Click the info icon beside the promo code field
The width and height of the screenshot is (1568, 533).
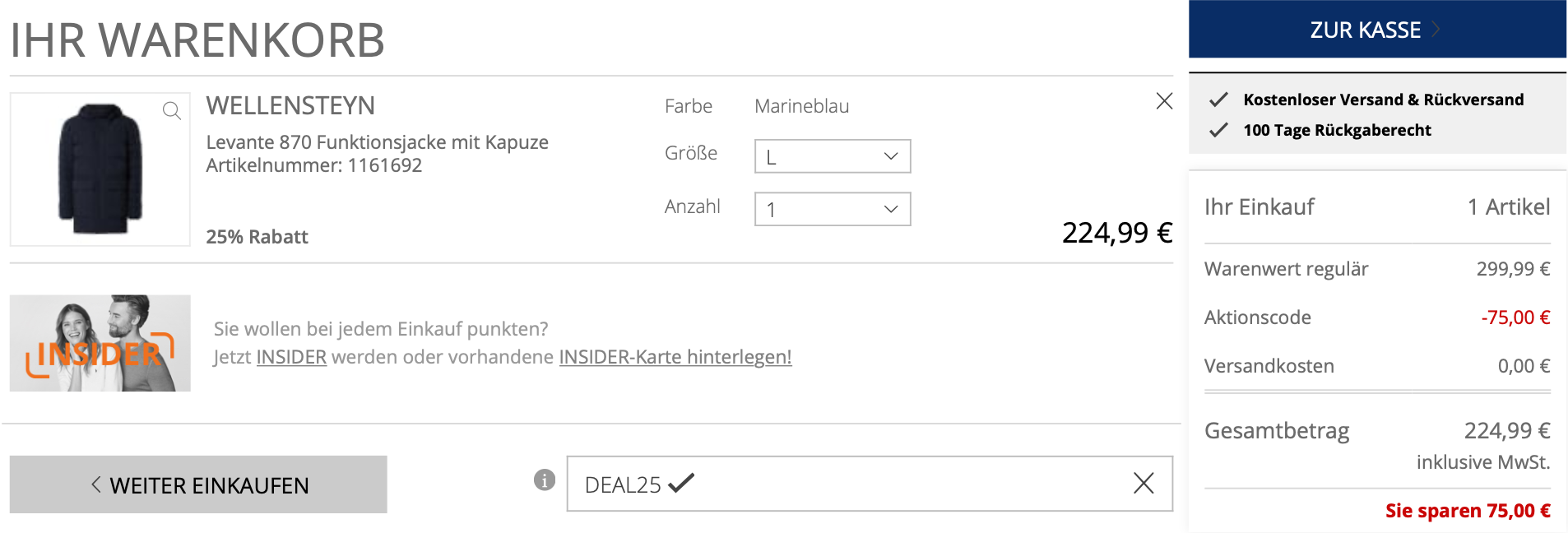coord(544,480)
